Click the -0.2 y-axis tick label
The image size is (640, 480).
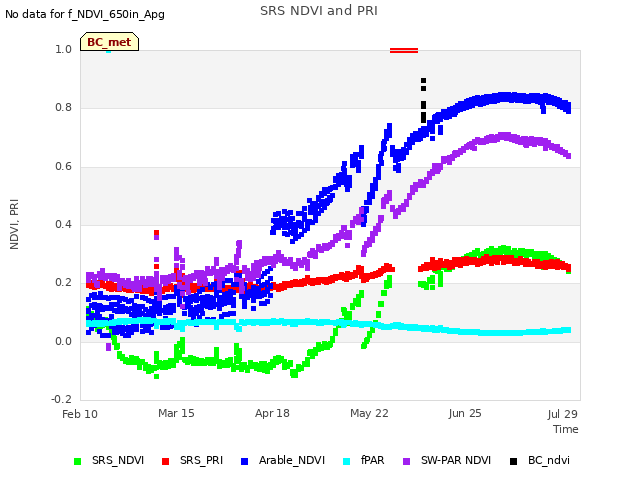[62, 399]
